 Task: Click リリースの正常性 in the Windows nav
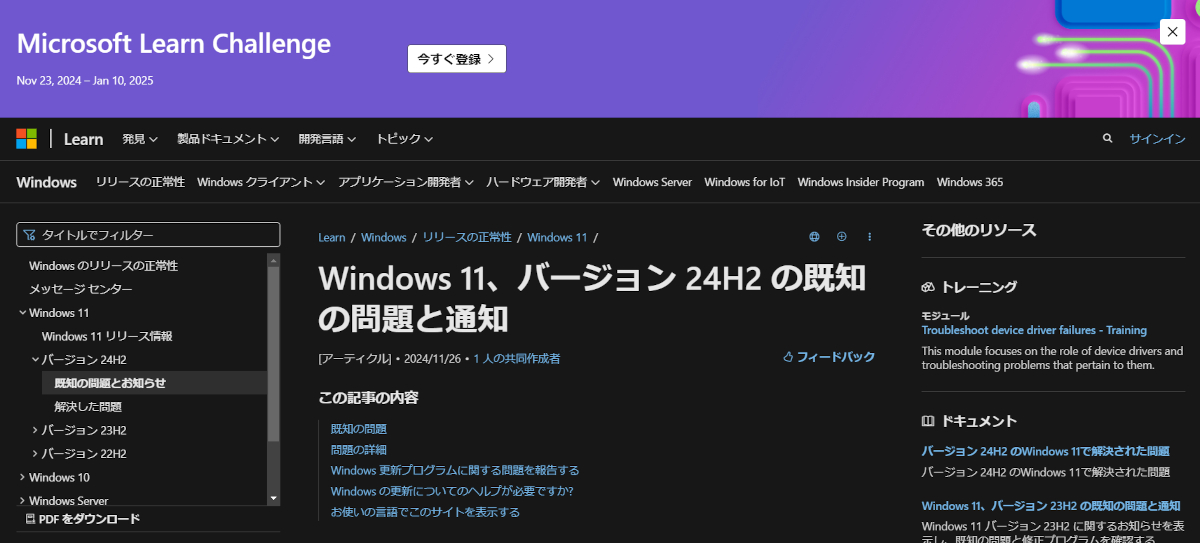click(x=140, y=182)
